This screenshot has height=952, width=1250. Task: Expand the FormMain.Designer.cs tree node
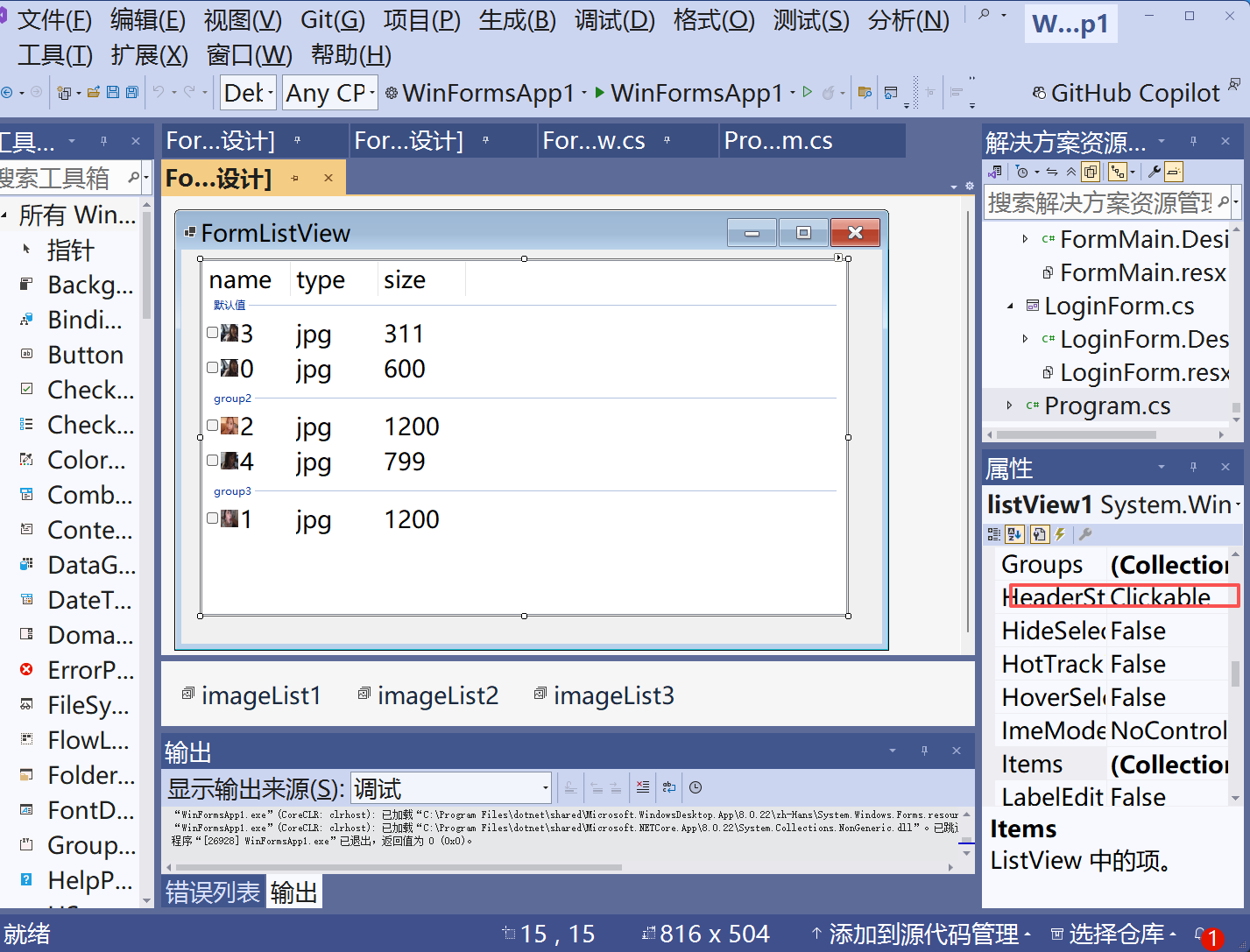1025,239
